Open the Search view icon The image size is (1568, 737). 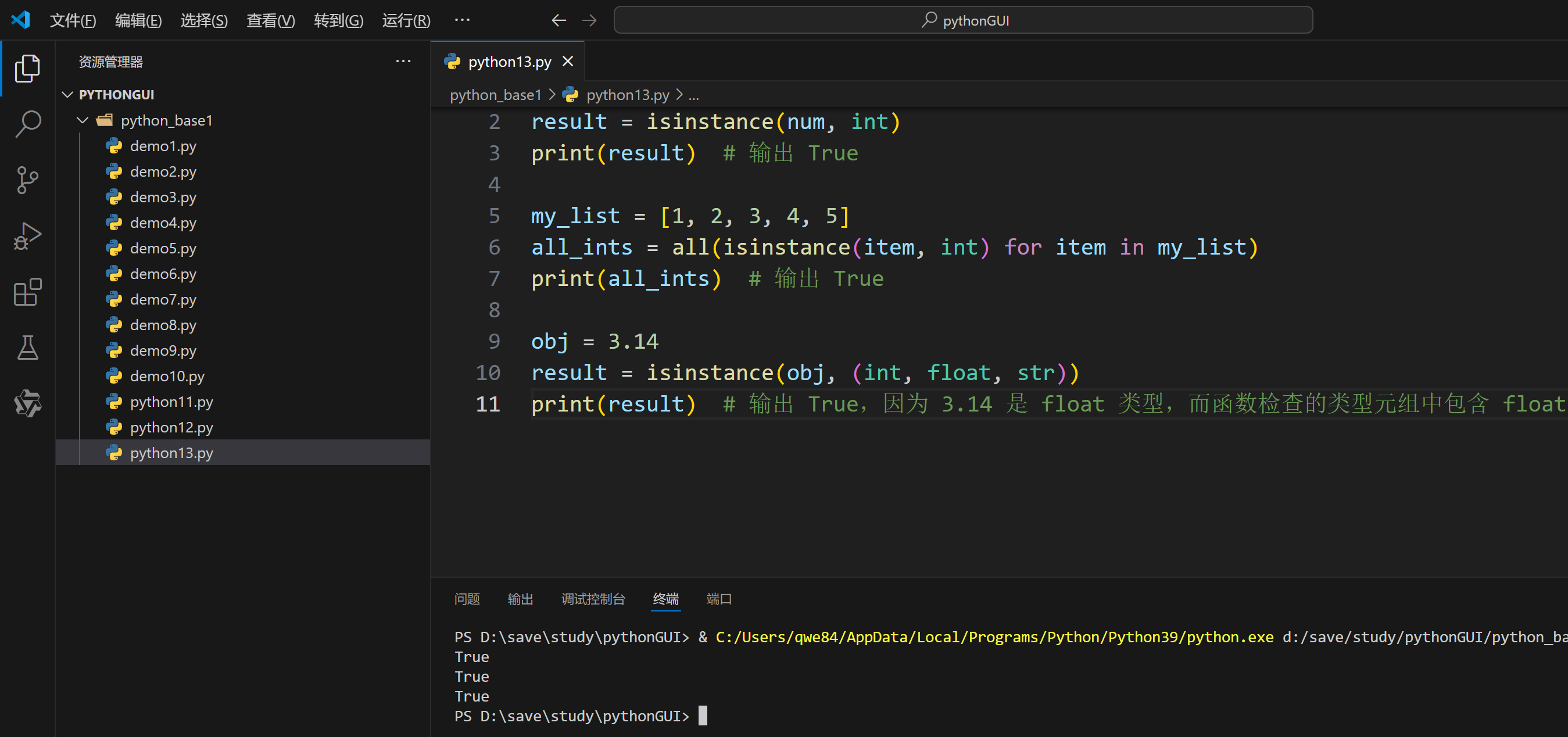(x=27, y=124)
